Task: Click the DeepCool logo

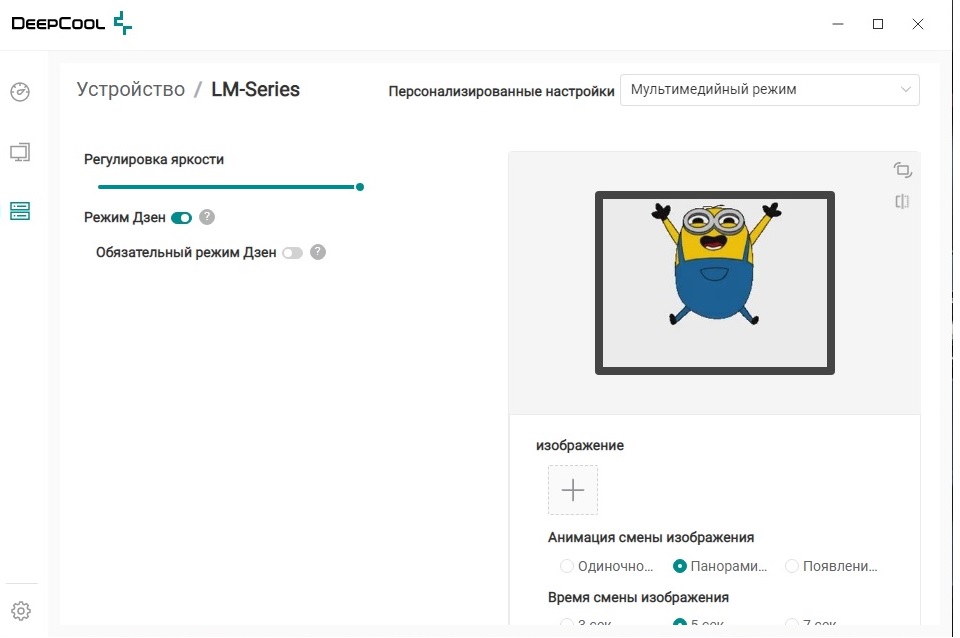Action: (x=72, y=23)
